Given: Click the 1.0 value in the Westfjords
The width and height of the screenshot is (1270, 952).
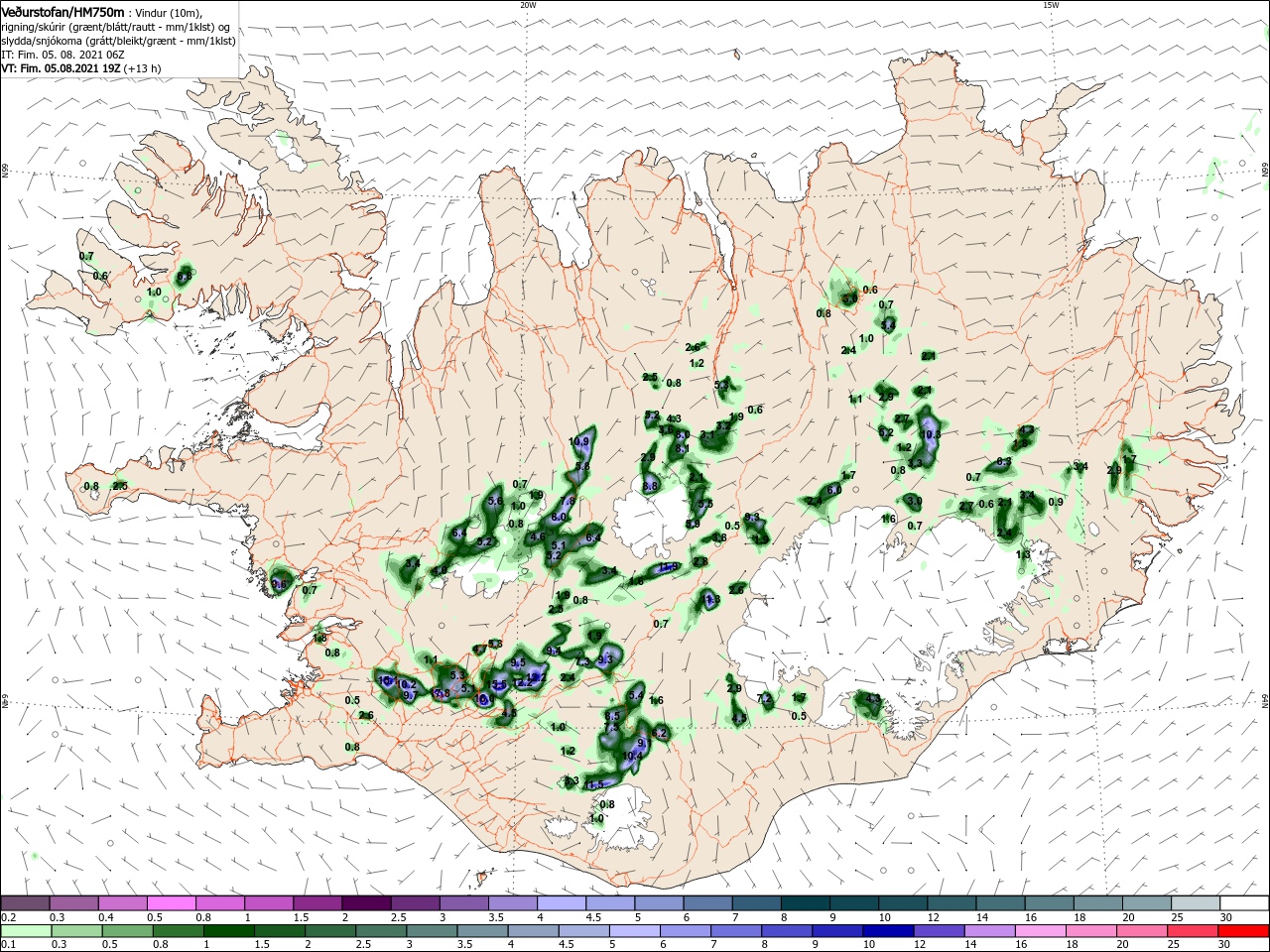Looking at the screenshot, I should tap(154, 292).
